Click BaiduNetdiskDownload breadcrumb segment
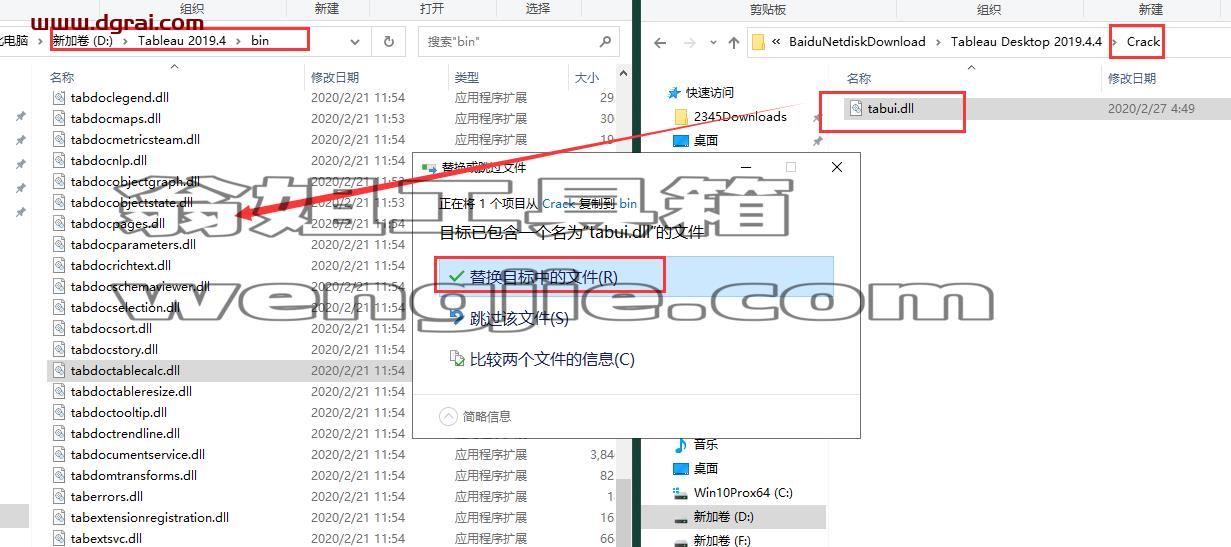Viewport: 1231px width, 547px height. coord(857,42)
